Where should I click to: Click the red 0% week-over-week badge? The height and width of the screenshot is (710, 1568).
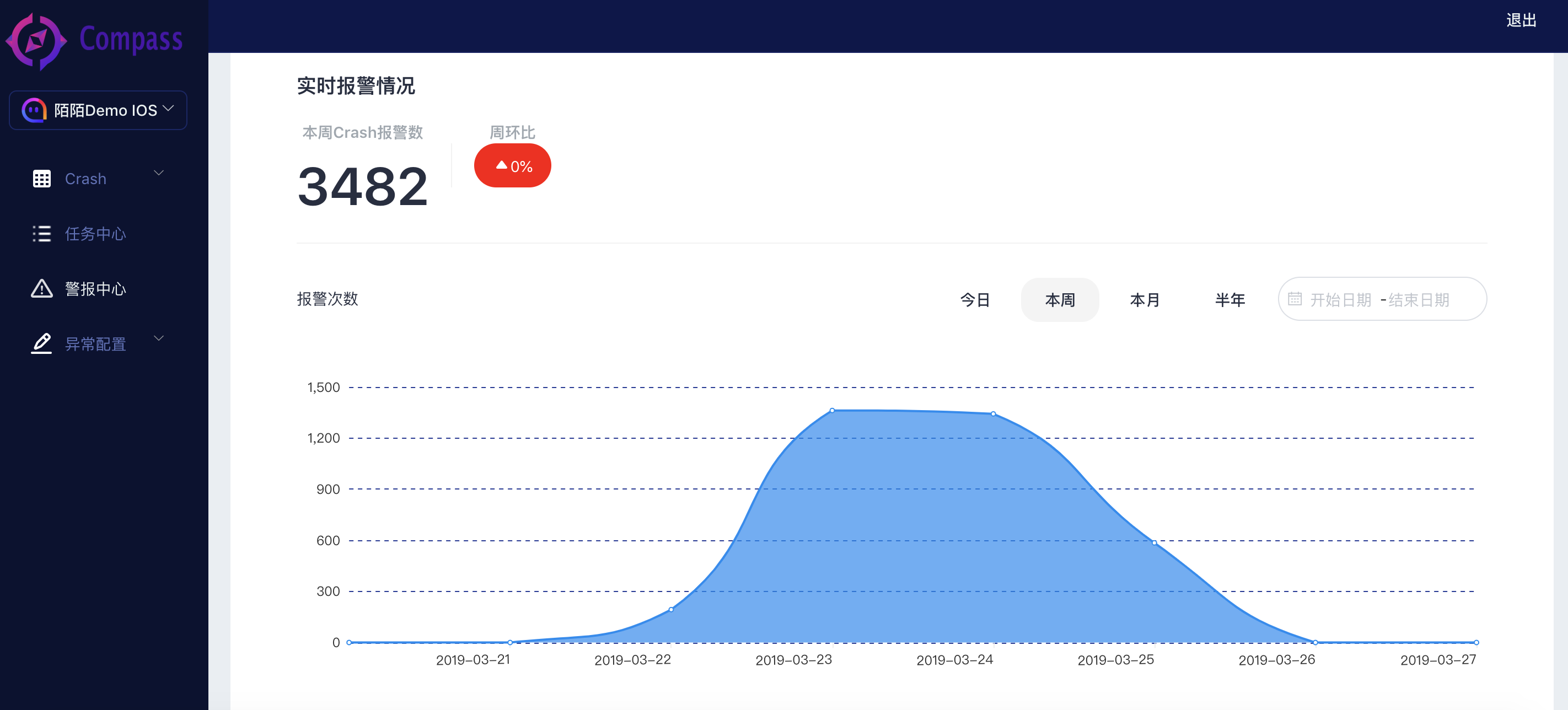[x=513, y=165]
